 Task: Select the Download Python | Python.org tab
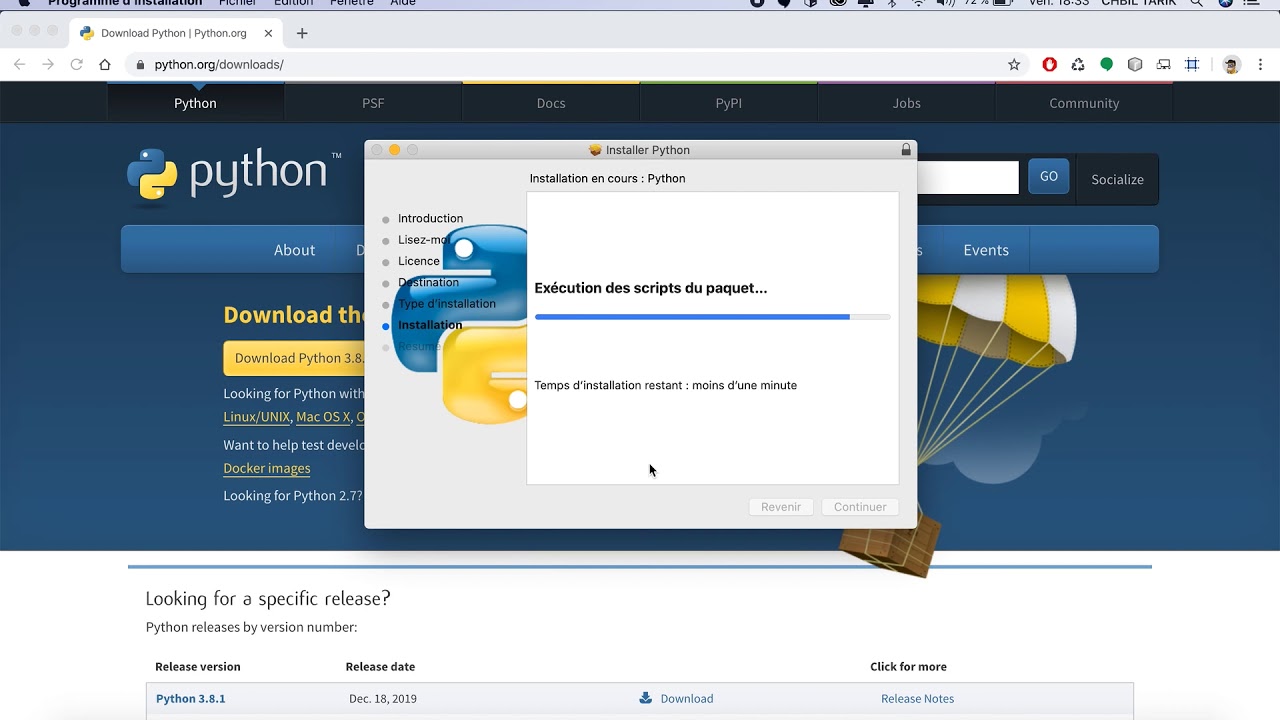[173, 33]
